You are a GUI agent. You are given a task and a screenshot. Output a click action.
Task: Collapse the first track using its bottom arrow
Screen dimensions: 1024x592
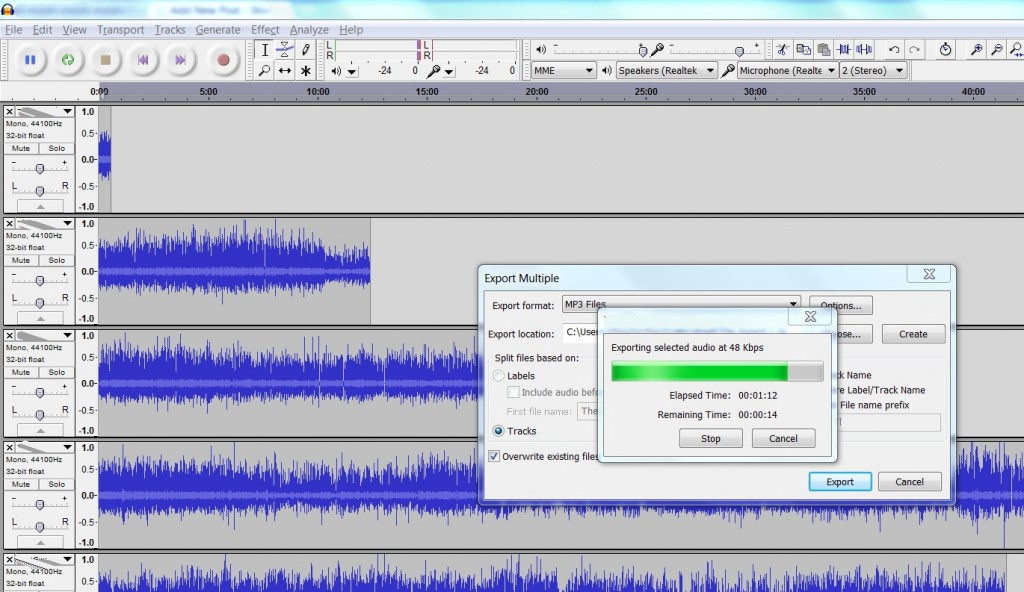pyautogui.click(x=40, y=206)
